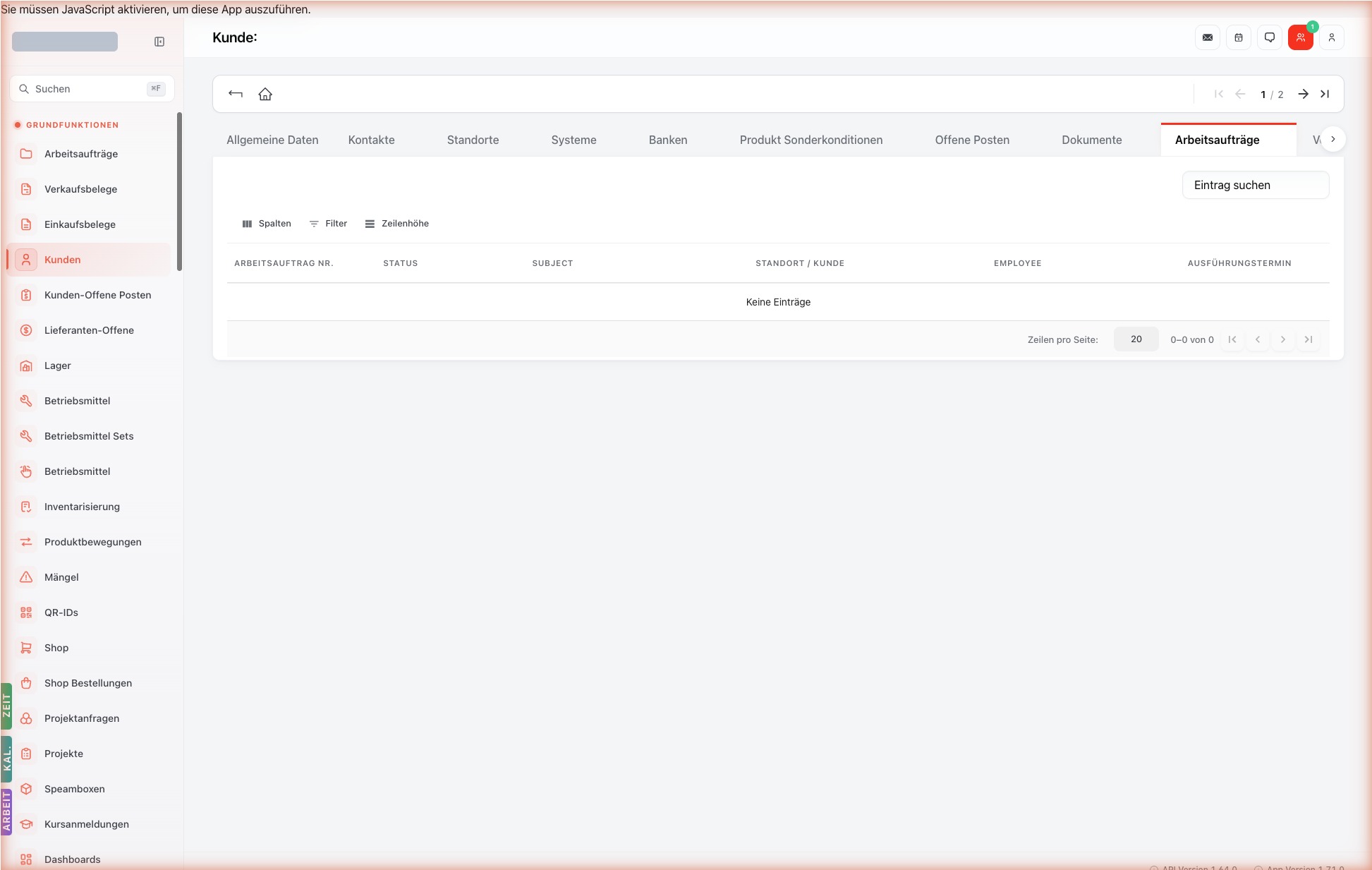This screenshot has width=1372, height=870.
Task: Open Inventarisierung in the sidebar
Action: click(89, 507)
